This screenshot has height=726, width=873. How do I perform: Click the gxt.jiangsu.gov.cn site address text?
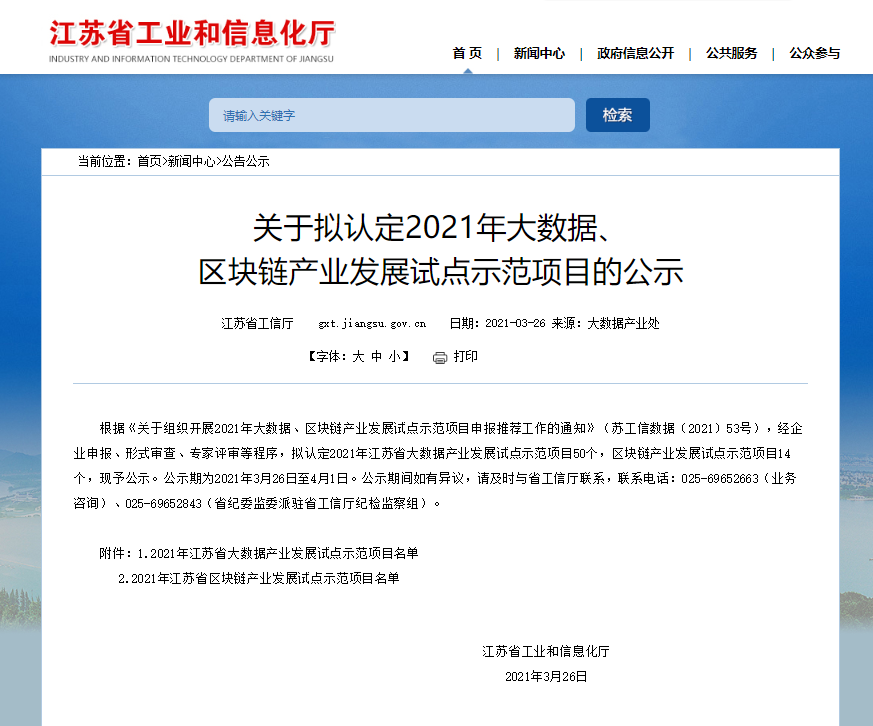(x=372, y=324)
